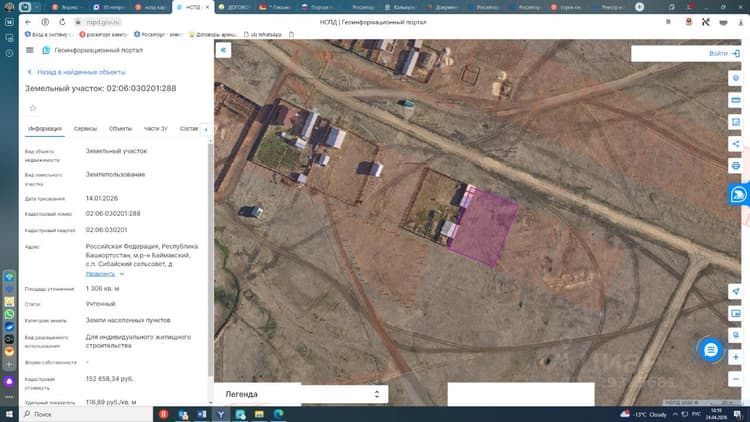Share the map view
The height and width of the screenshot is (422, 750).
(x=736, y=144)
